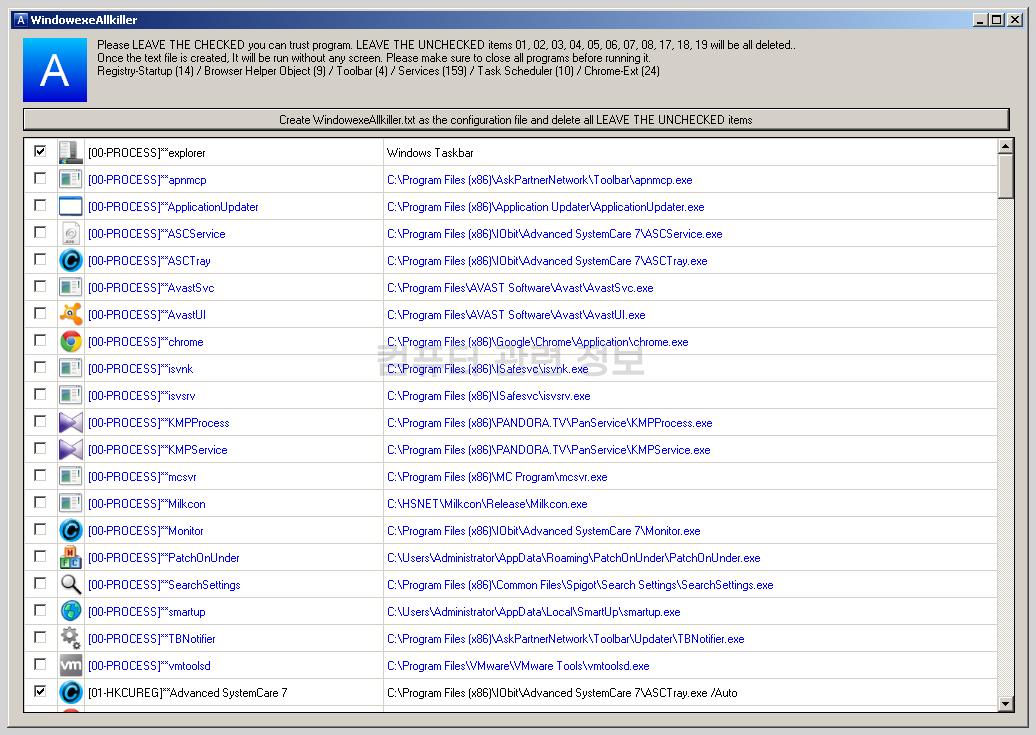Click the ASCTray.exe /Auto path text
Viewport: 1036px width, 735px height.
point(562,693)
